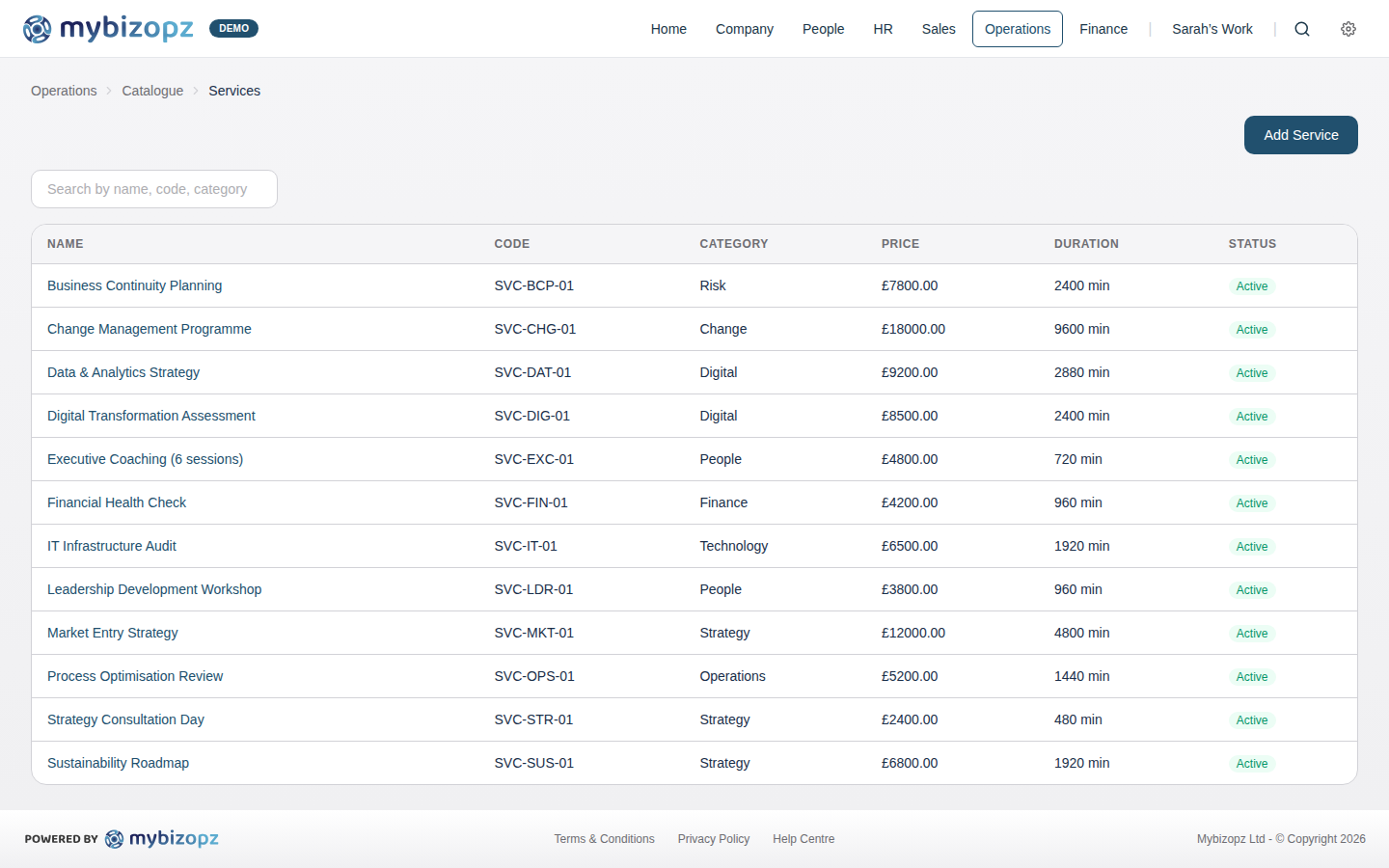Click duration 4800 min
The image size is (1389, 868).
[x=1082, y=633]
